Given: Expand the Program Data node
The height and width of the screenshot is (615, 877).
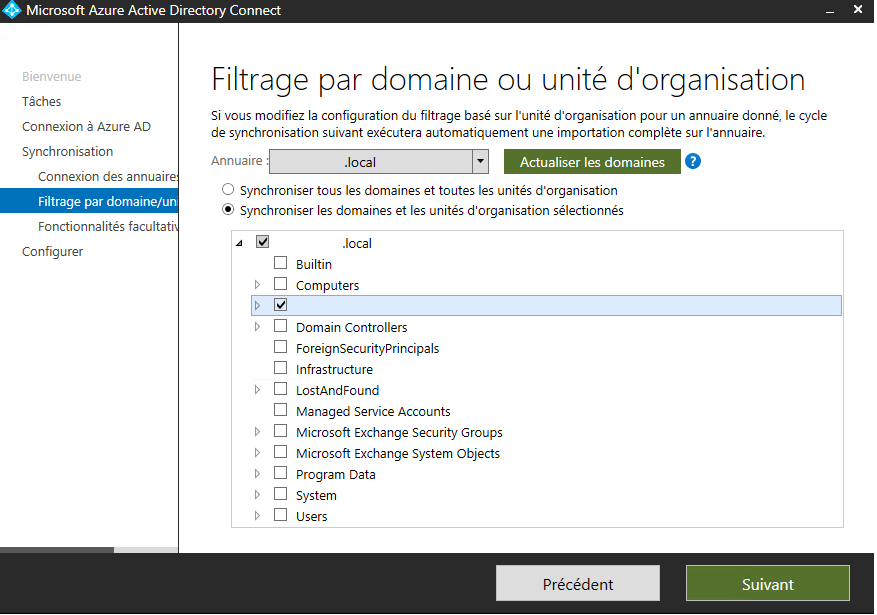Looking at the screenshot, I should (257, 474).
